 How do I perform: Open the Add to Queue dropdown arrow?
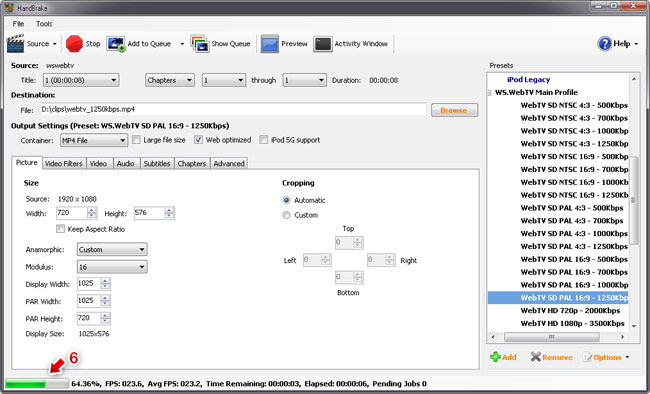pos(182,44)
